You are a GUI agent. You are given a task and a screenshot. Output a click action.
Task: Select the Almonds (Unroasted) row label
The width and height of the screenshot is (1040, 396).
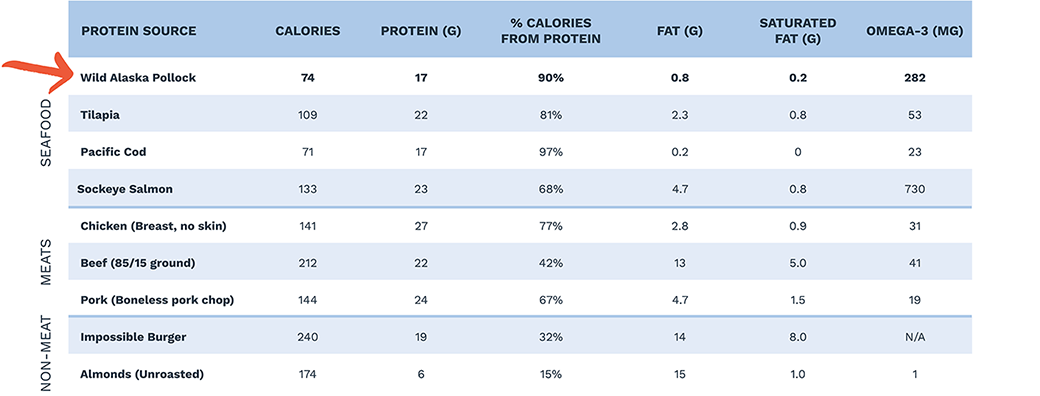click(142, 374)
